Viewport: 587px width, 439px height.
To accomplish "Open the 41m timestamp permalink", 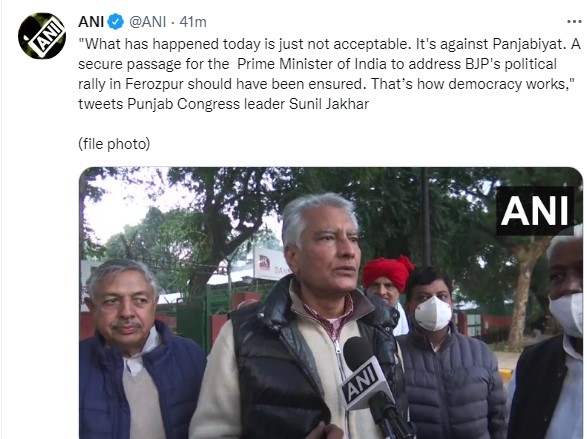I will point(193,22).
